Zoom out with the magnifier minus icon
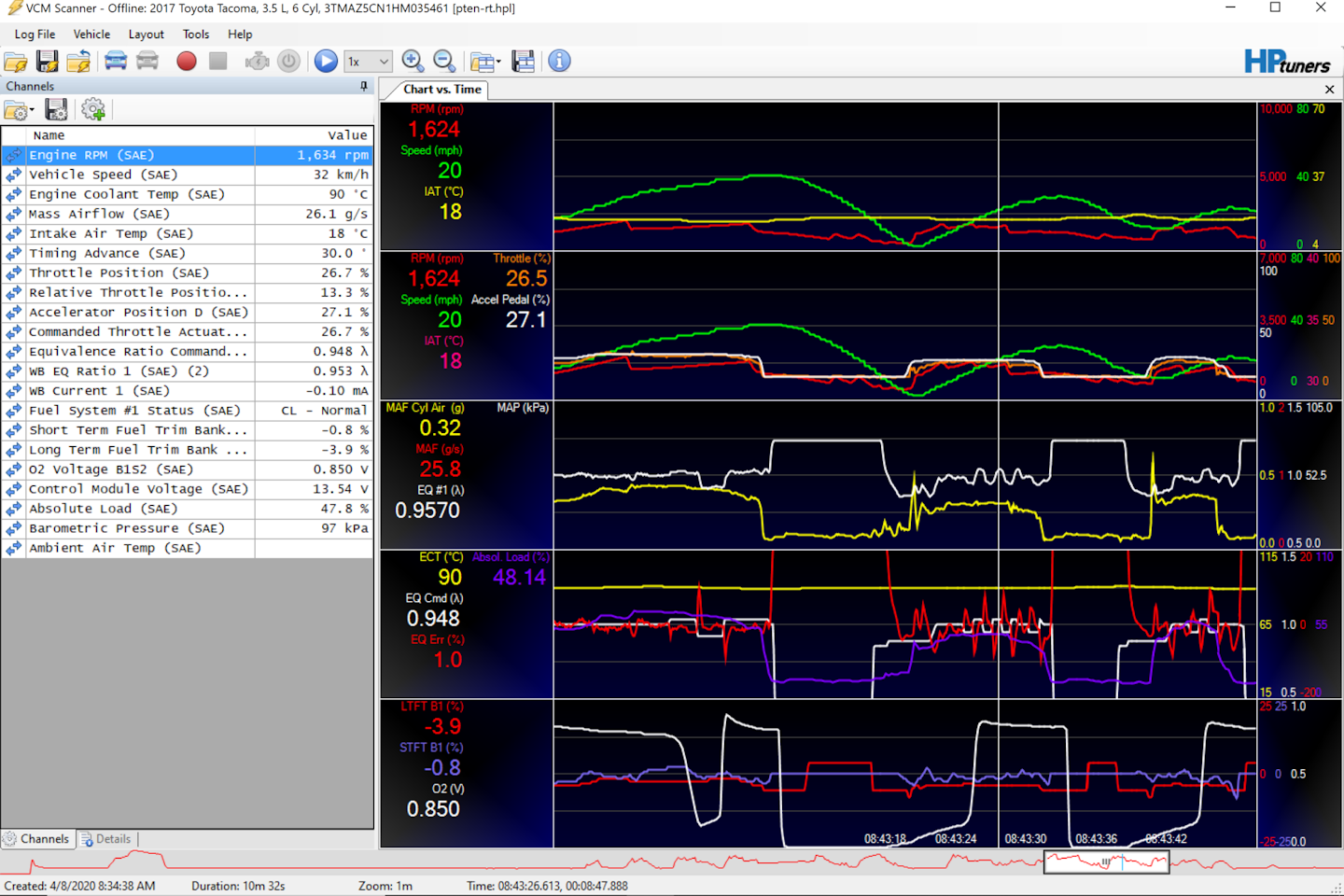This screenshot has height=896, width=1344. (x=445, y=62)
